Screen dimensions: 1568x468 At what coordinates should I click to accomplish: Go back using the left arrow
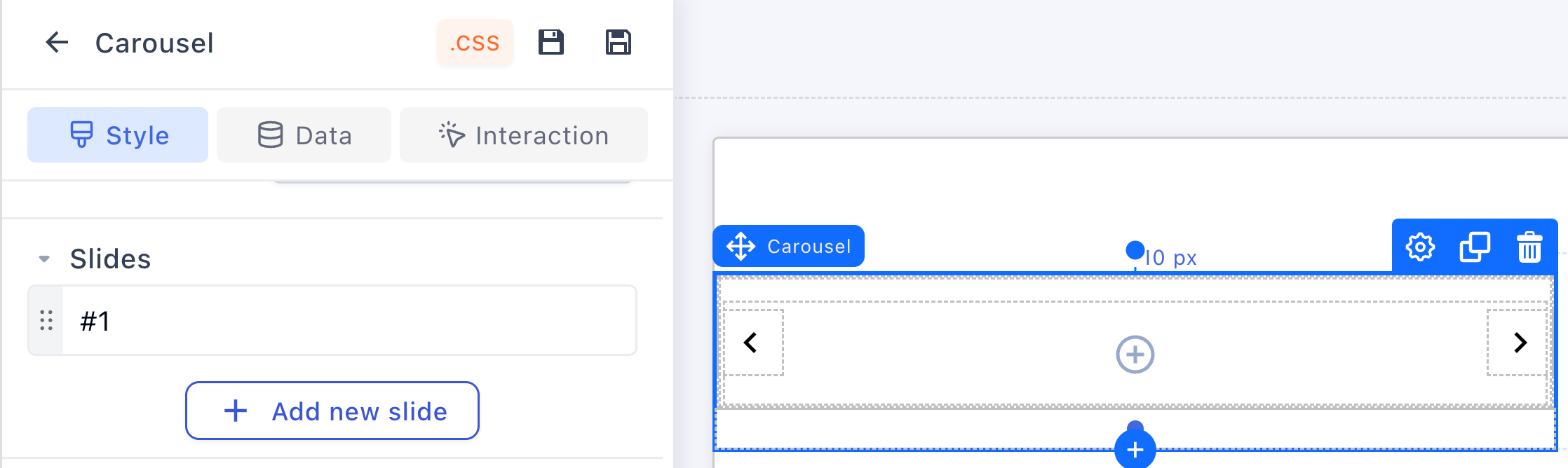pos(57,43)
